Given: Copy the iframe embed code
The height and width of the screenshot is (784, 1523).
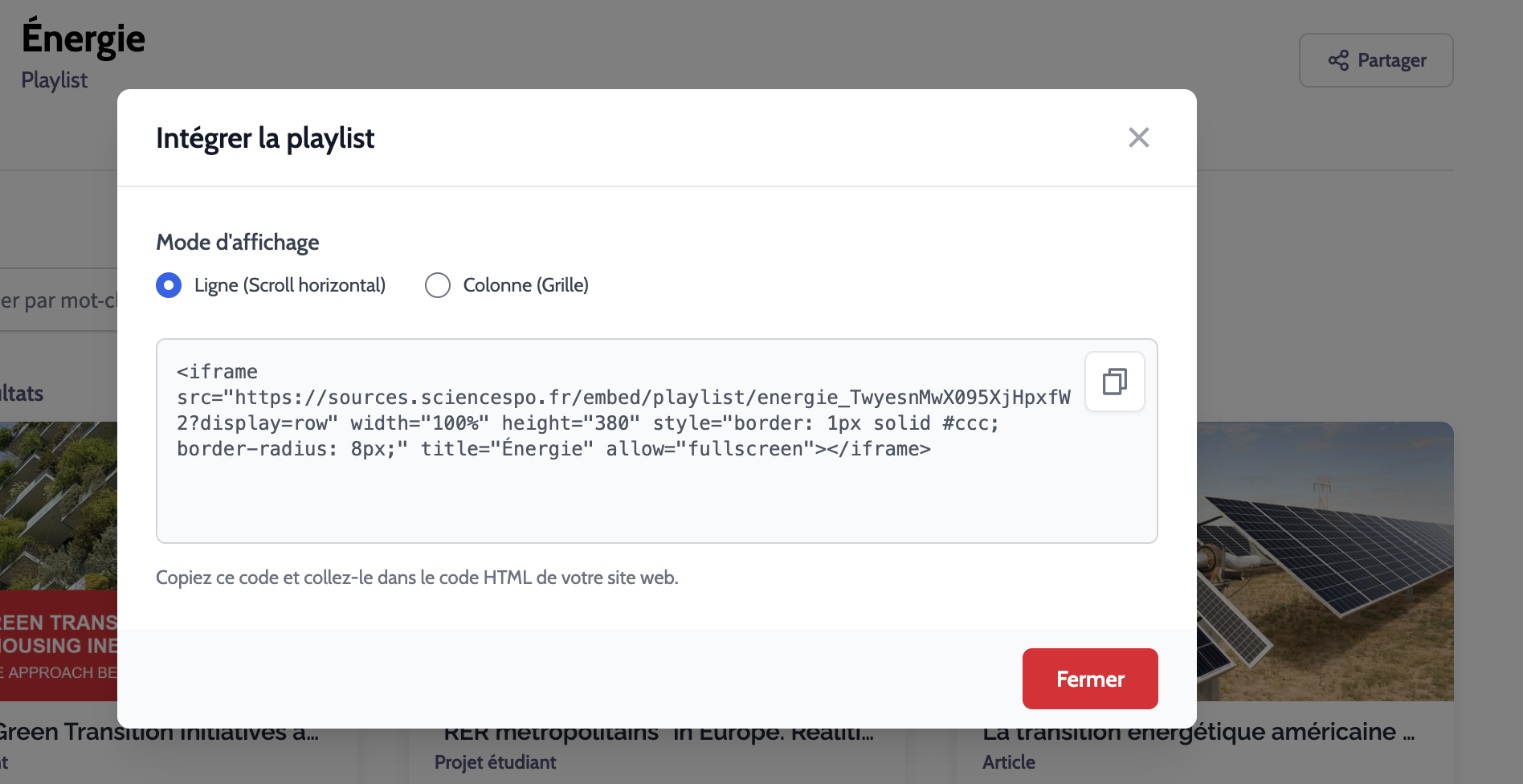Looking at the screenshot, I should 1114,382.
